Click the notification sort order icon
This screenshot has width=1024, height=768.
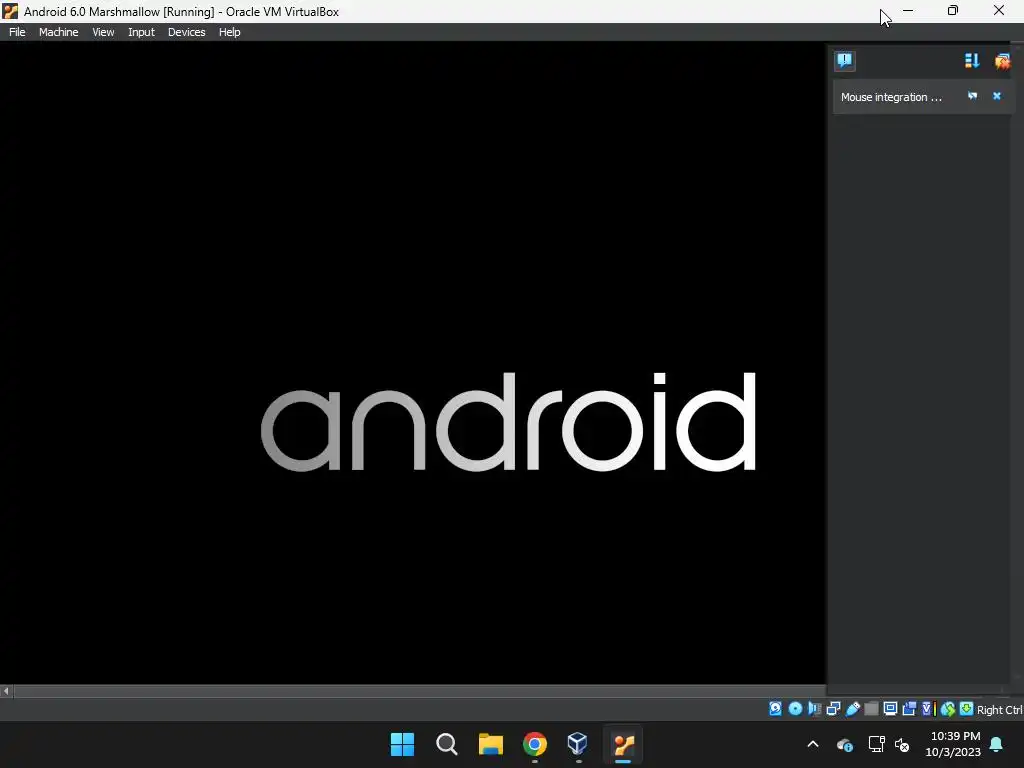point(972,61)
